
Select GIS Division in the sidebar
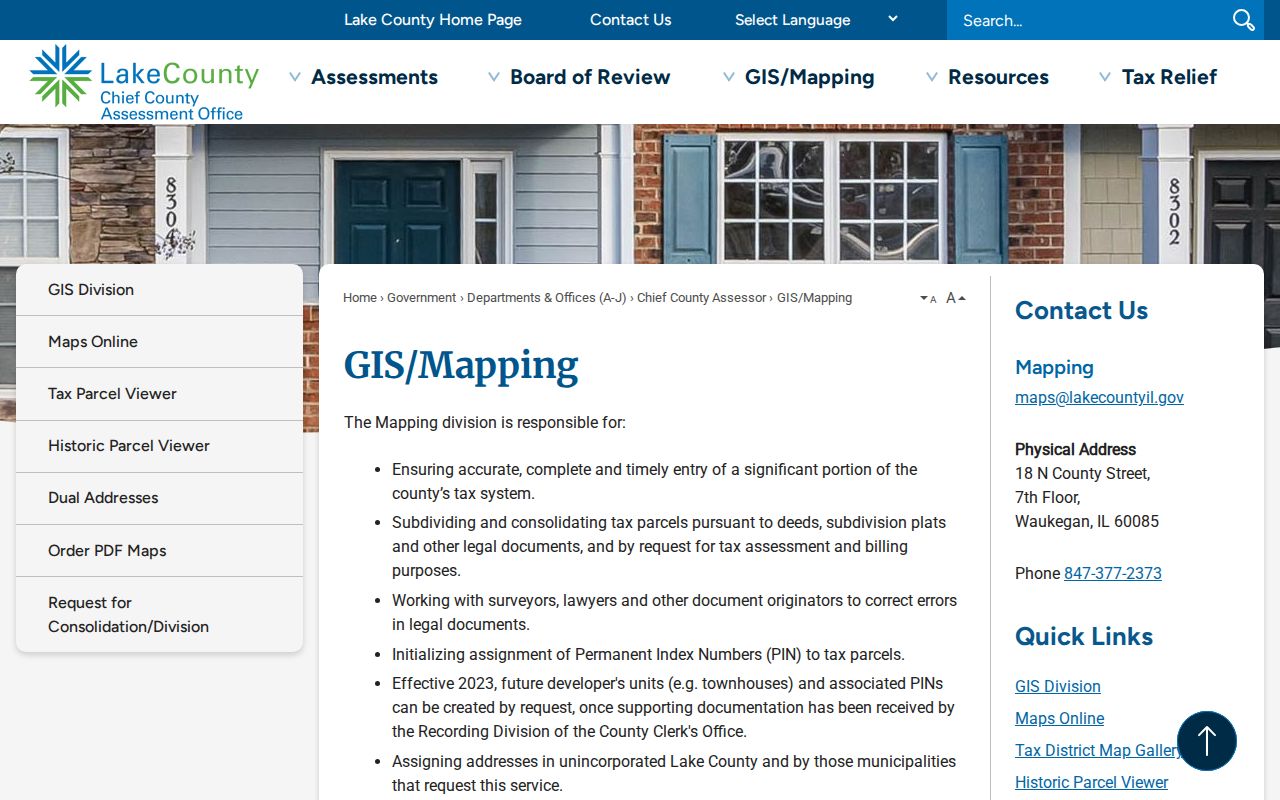[x=159, y=290]
